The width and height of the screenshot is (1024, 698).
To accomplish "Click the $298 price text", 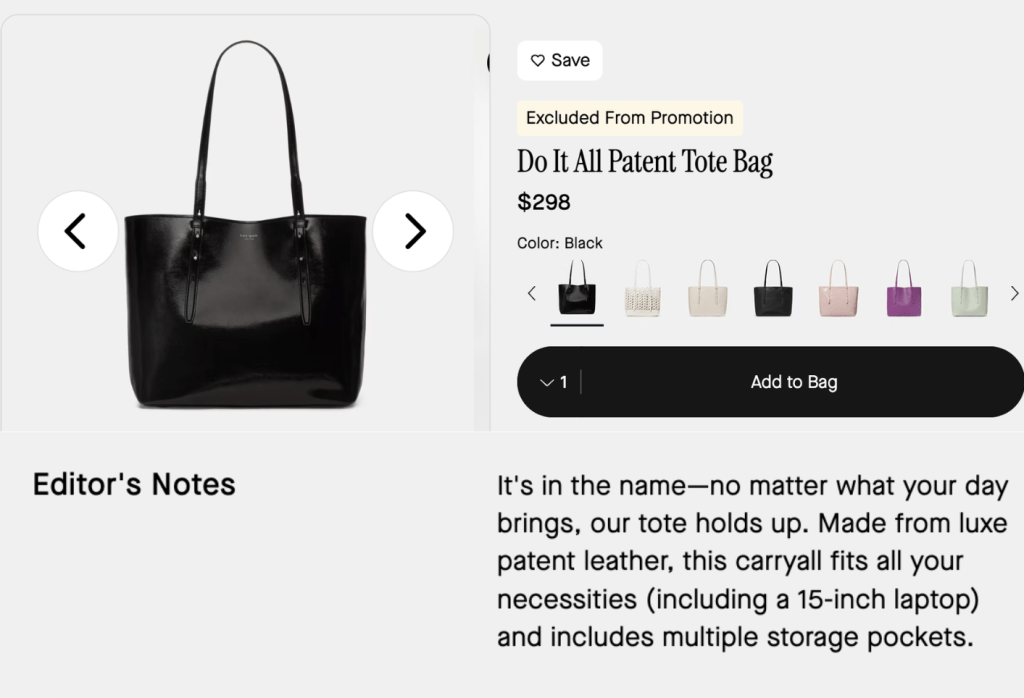I will [543, 203].
